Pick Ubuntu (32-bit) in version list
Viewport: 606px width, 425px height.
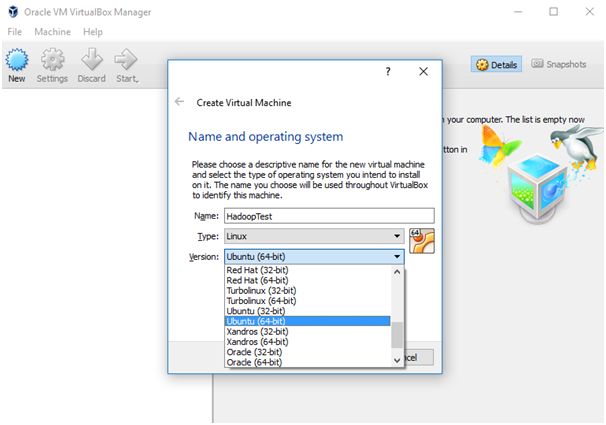coord(308,311)
